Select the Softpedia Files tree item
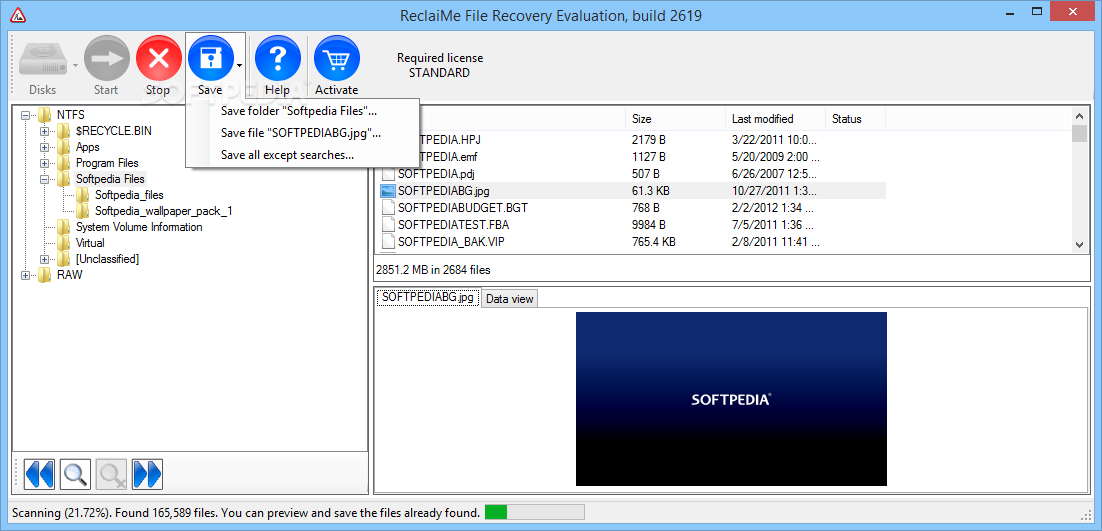 click(x=110, y=179)
